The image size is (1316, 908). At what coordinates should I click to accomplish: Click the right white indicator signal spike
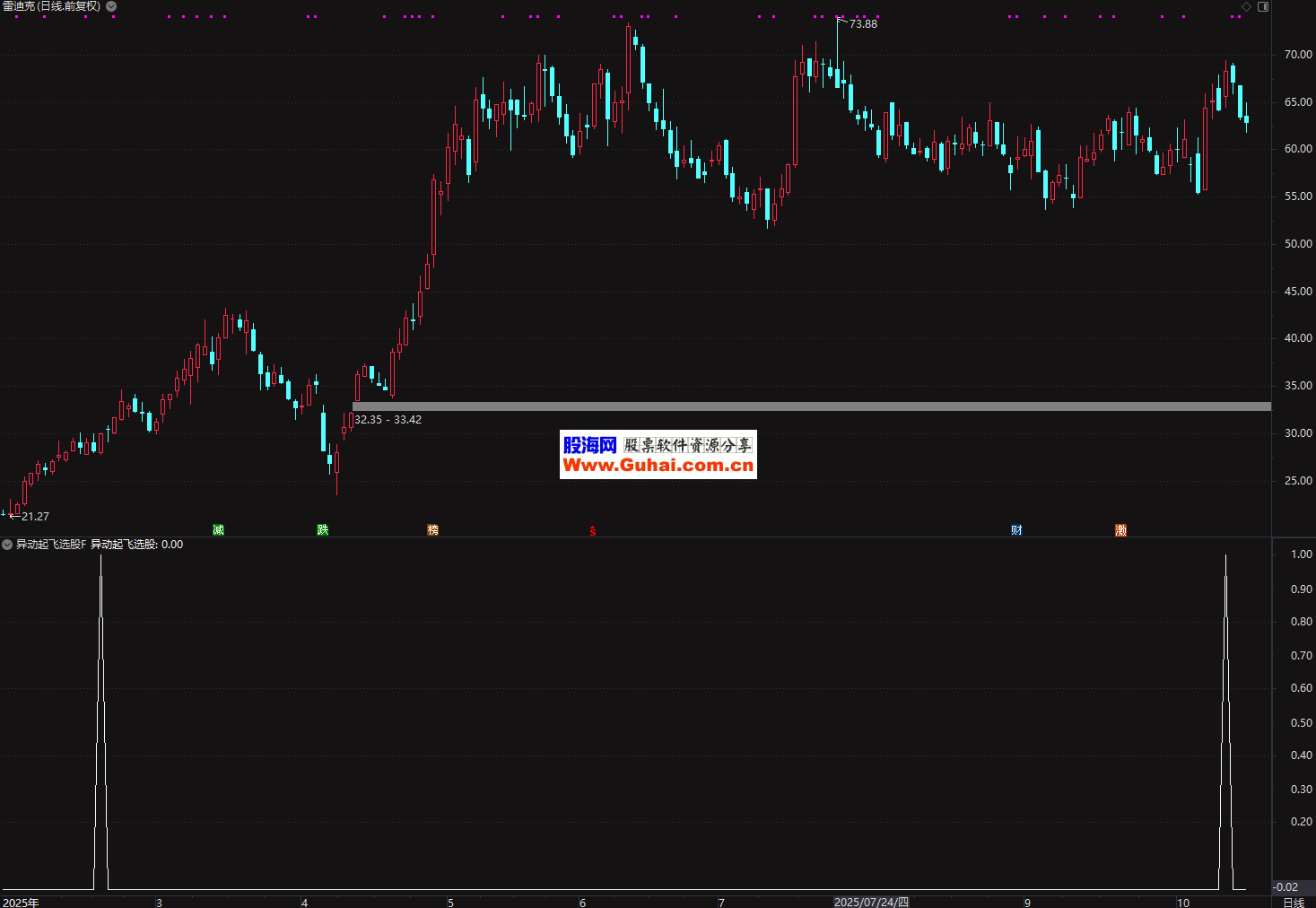1225,718
